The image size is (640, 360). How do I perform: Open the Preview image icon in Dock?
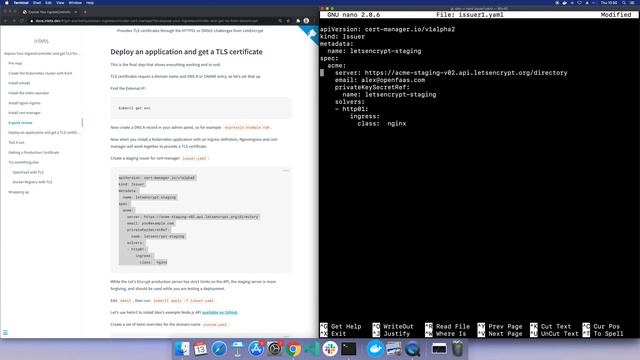[393, 349]
